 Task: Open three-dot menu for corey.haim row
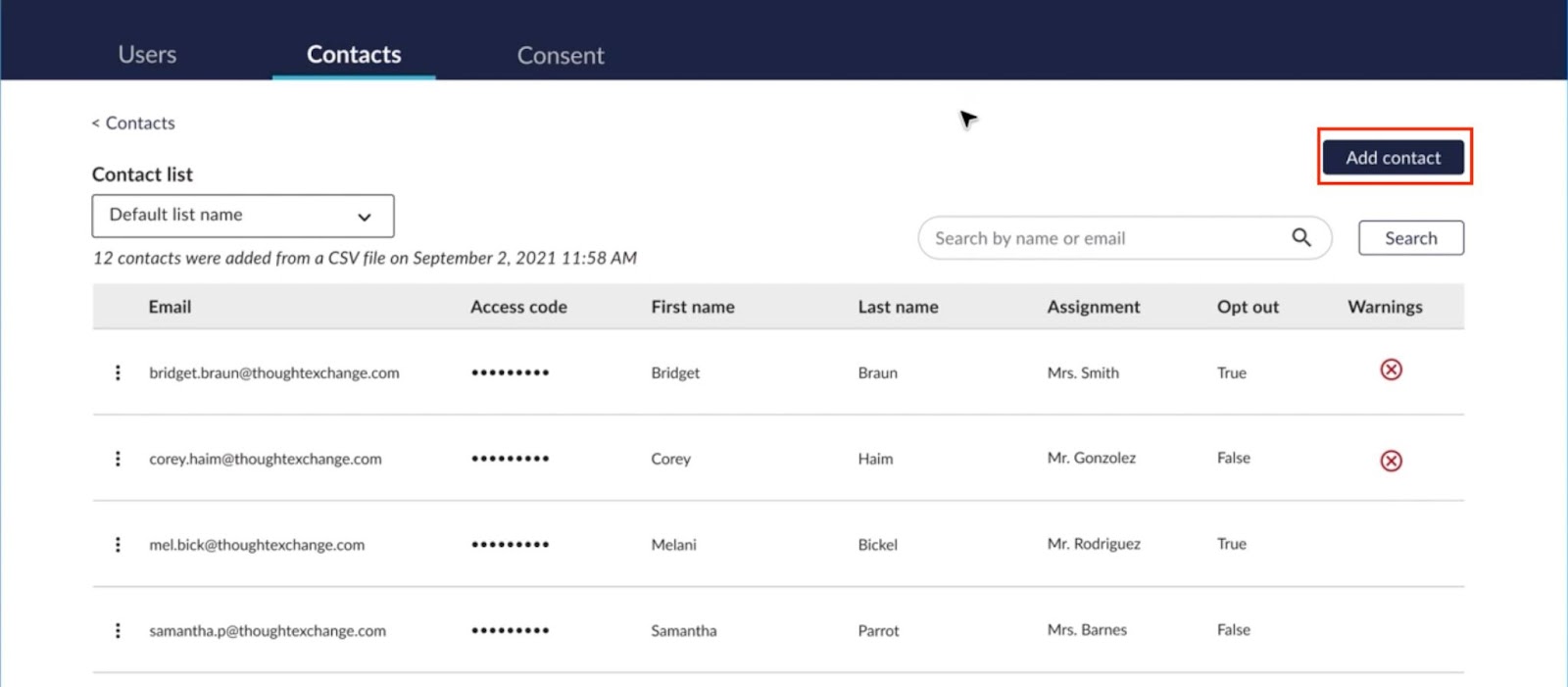118,459
